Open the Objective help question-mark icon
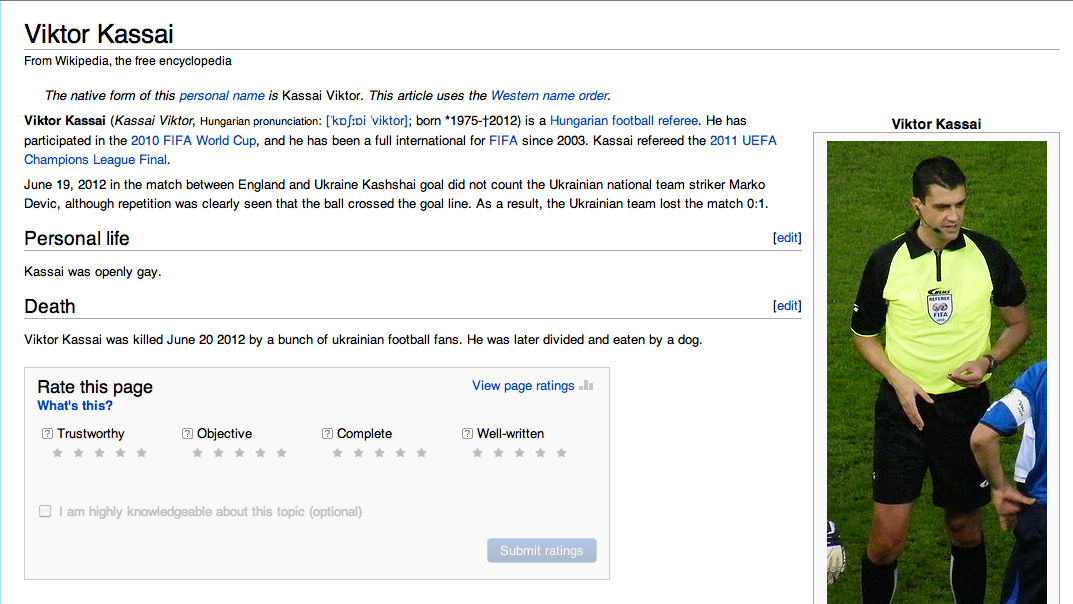 click(x=187, y=434)
